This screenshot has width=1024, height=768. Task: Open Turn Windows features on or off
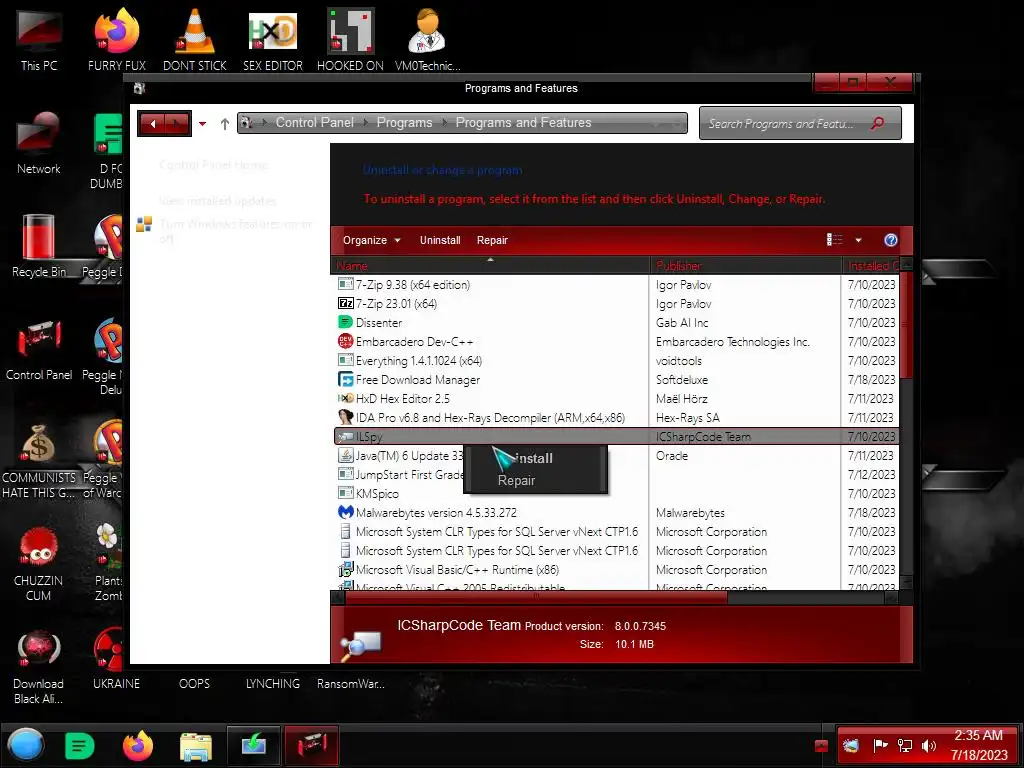click(235, 231)
